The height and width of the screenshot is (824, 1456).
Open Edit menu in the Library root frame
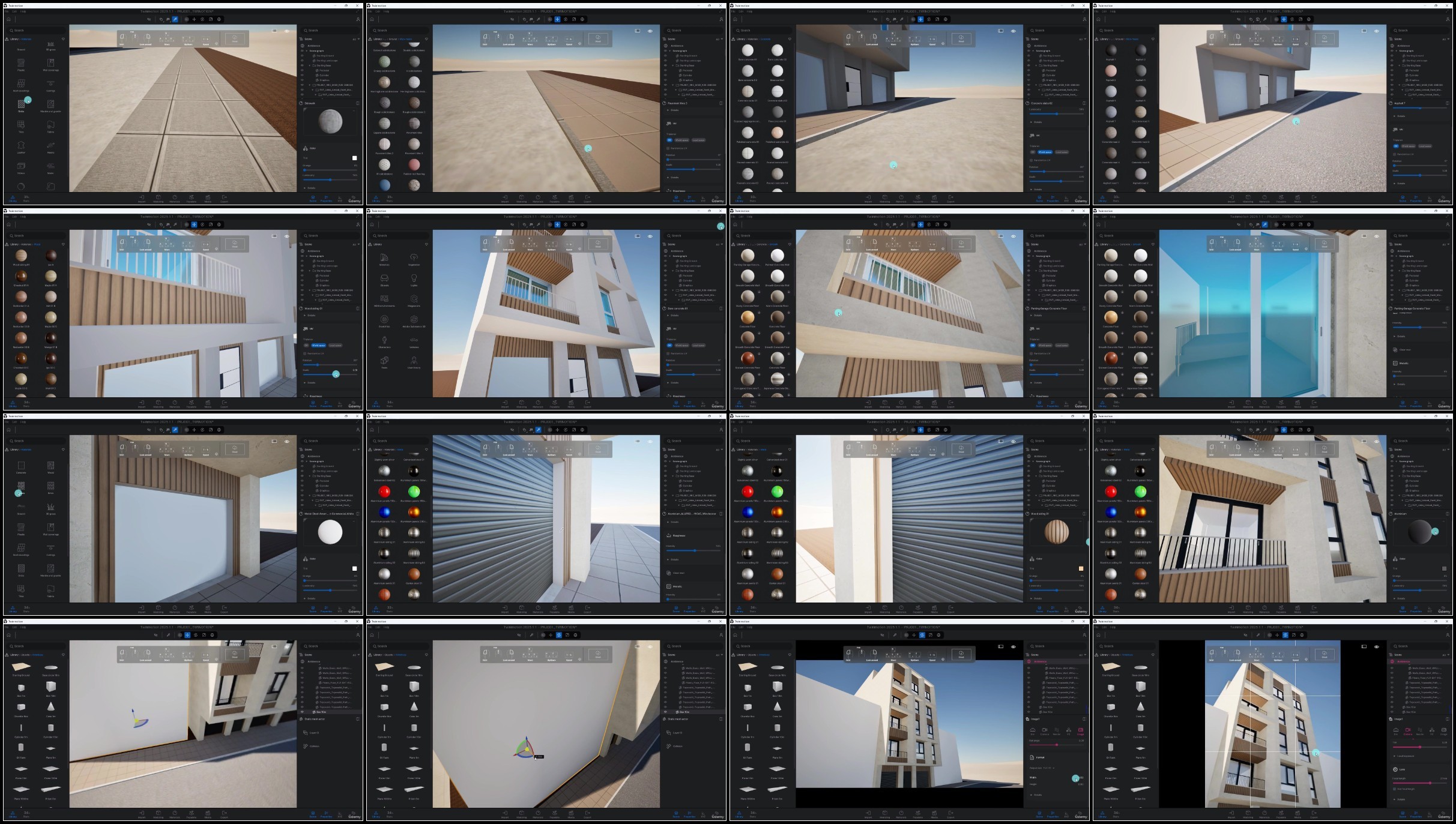point(377,217)
